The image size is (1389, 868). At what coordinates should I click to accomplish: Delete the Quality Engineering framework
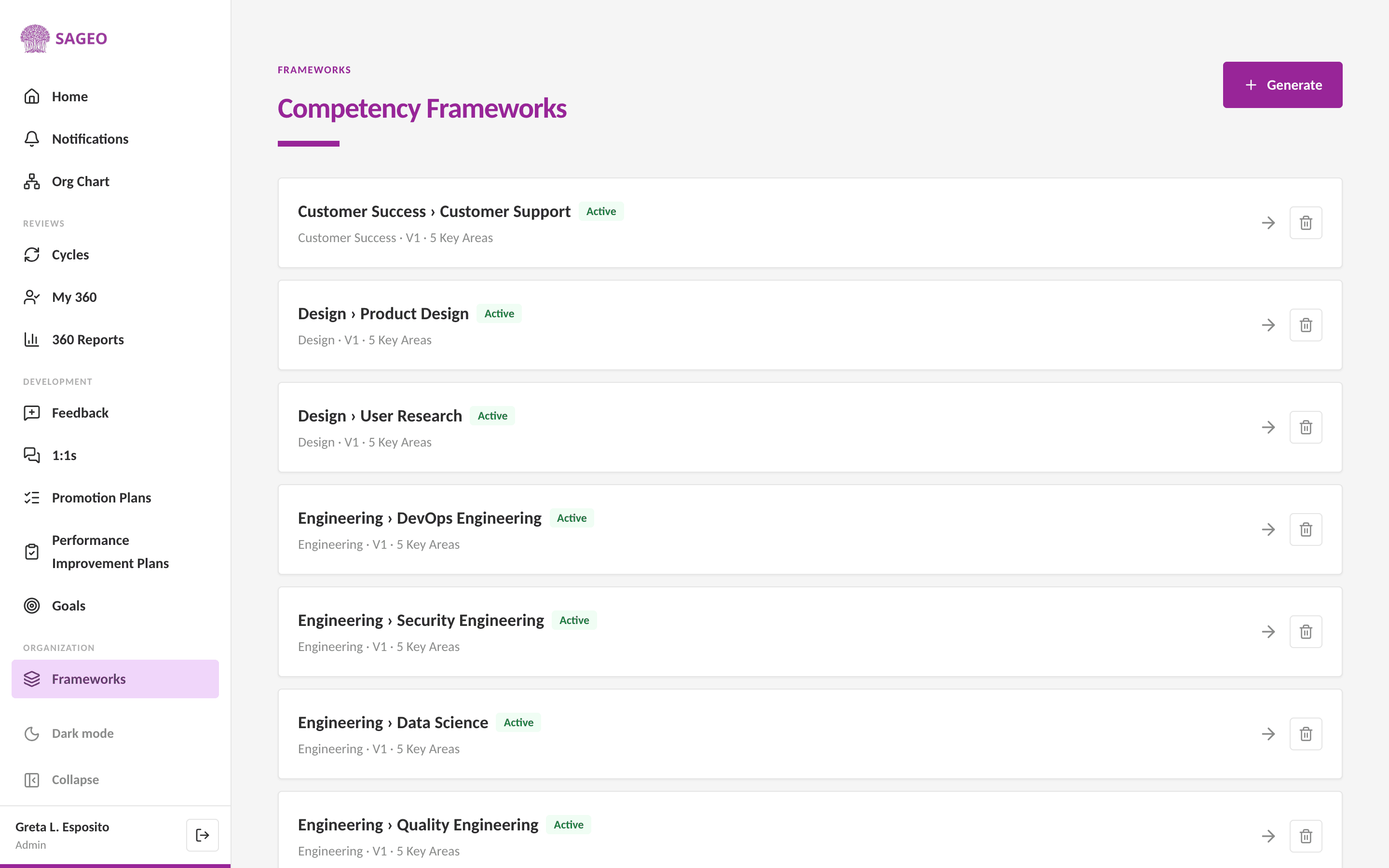(x=1306, y=836)
